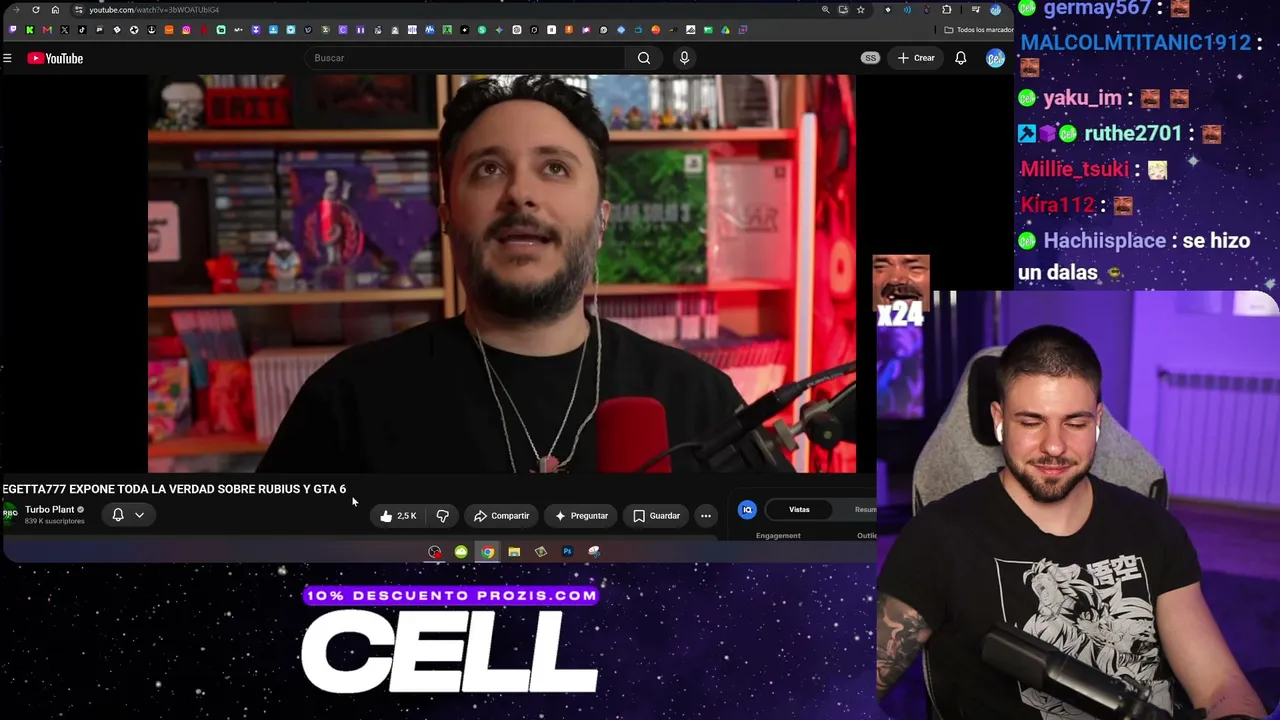Click chat username yaku_im
Viewport: 1280px width, 720px height.
click(x=1083, y=98)
